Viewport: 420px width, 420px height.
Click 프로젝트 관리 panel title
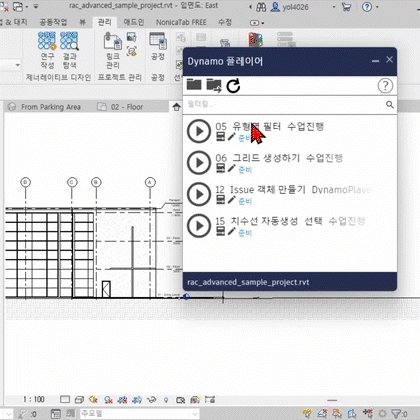click(x=119, y=77)
